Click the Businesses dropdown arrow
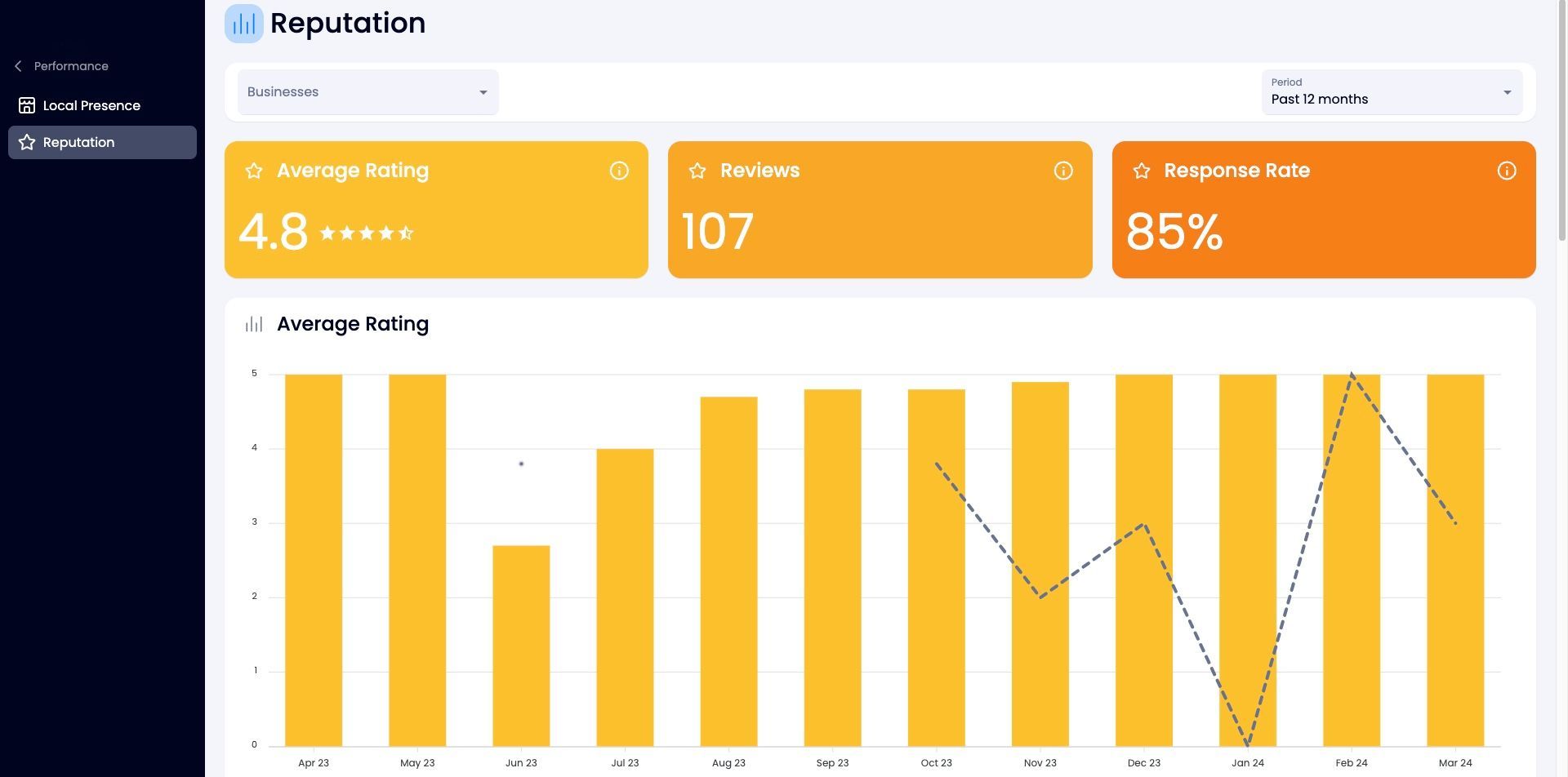Viewport: 1568px width, 777px height. 483,92
